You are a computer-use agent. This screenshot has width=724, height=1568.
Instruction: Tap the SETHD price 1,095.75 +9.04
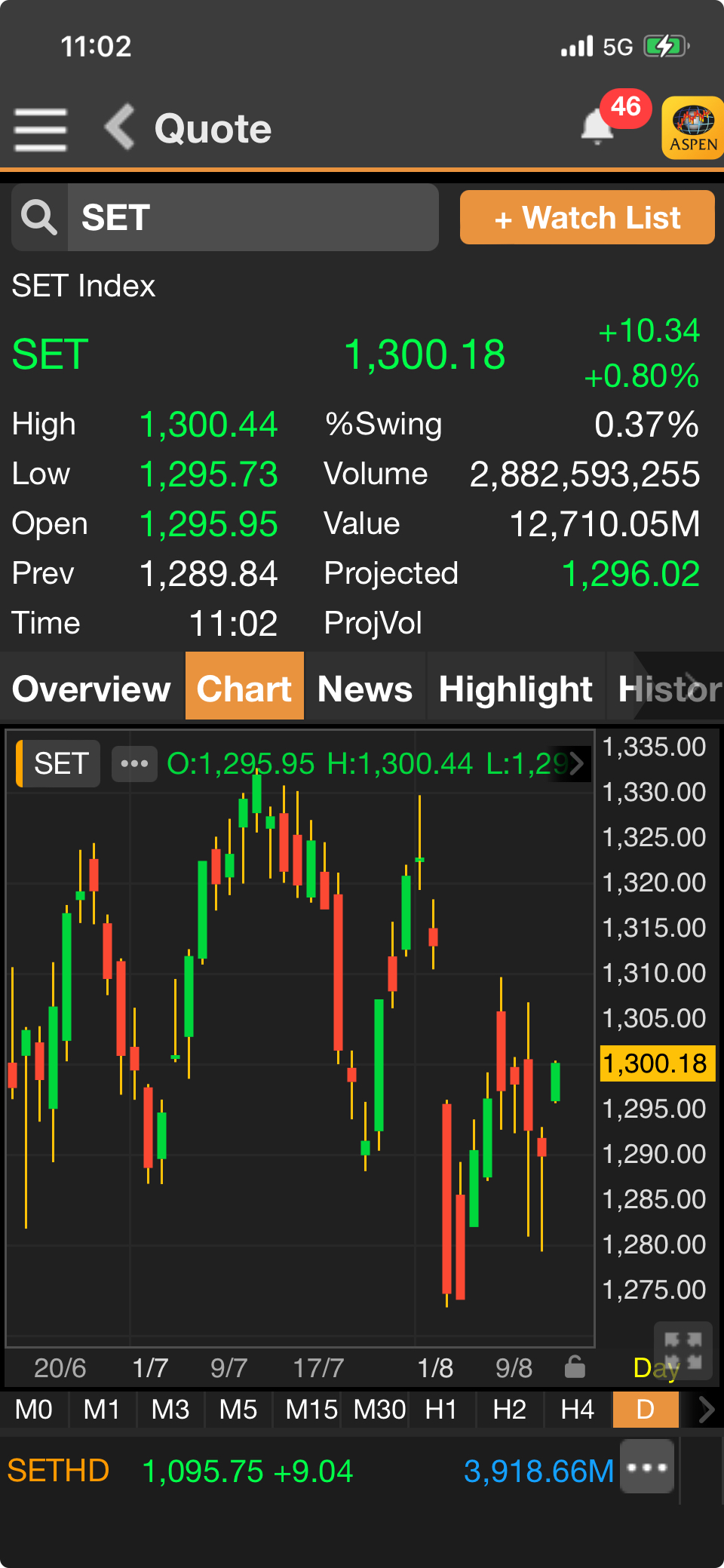pos(247,1471)
